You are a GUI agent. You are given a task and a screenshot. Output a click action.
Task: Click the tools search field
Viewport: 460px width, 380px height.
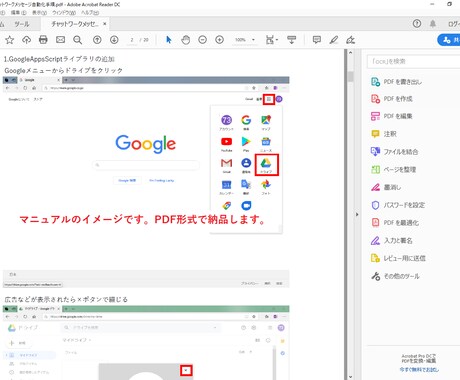413,61
